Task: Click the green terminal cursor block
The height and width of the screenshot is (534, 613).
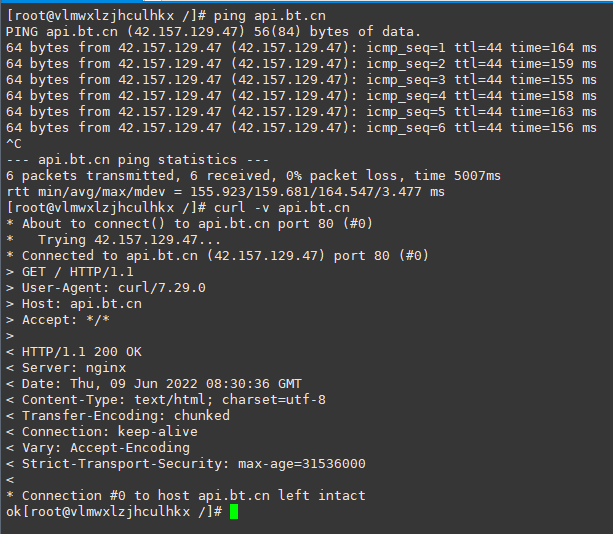Action: click(234, 512)
